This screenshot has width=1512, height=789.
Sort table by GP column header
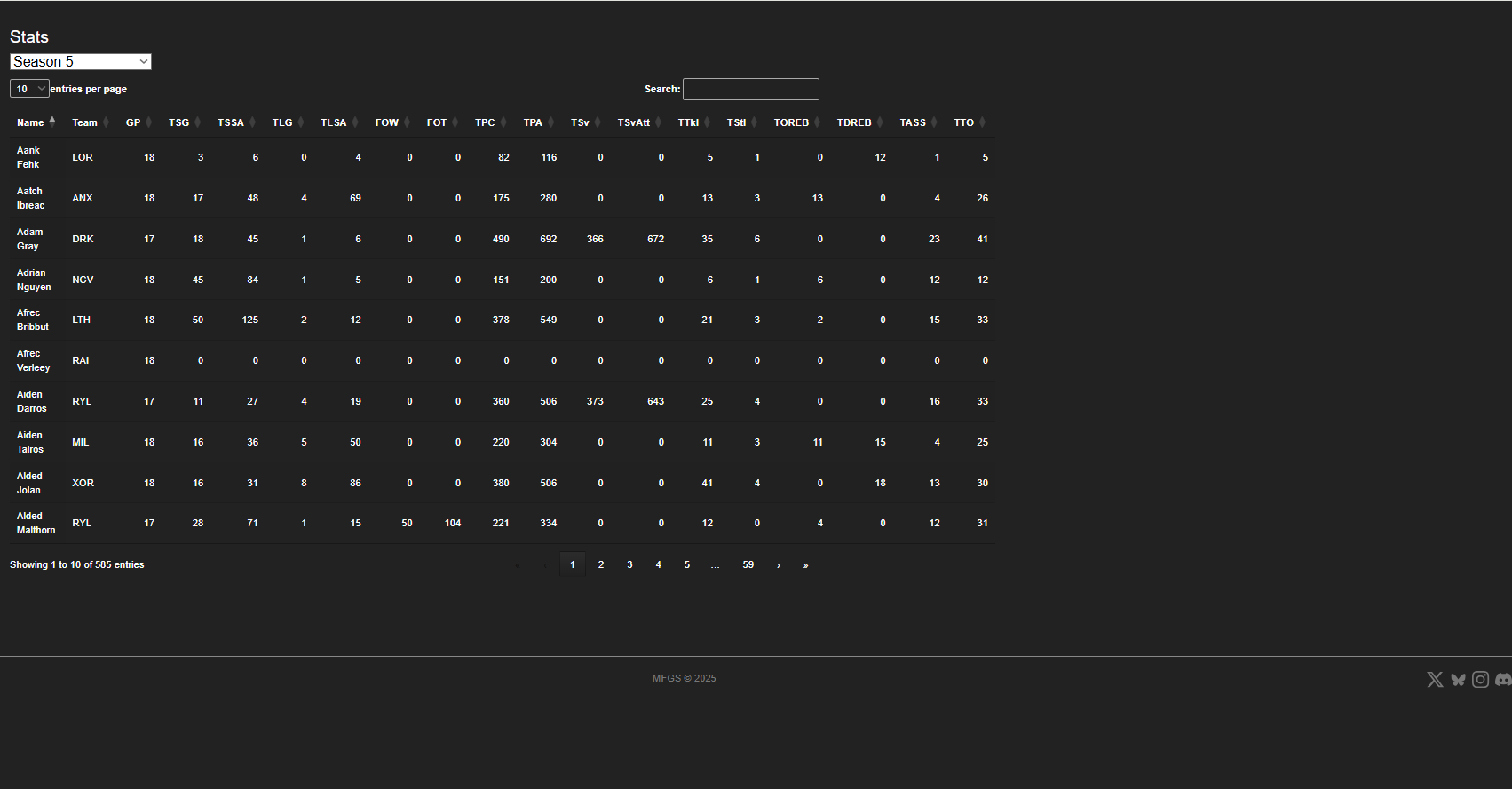133,122
